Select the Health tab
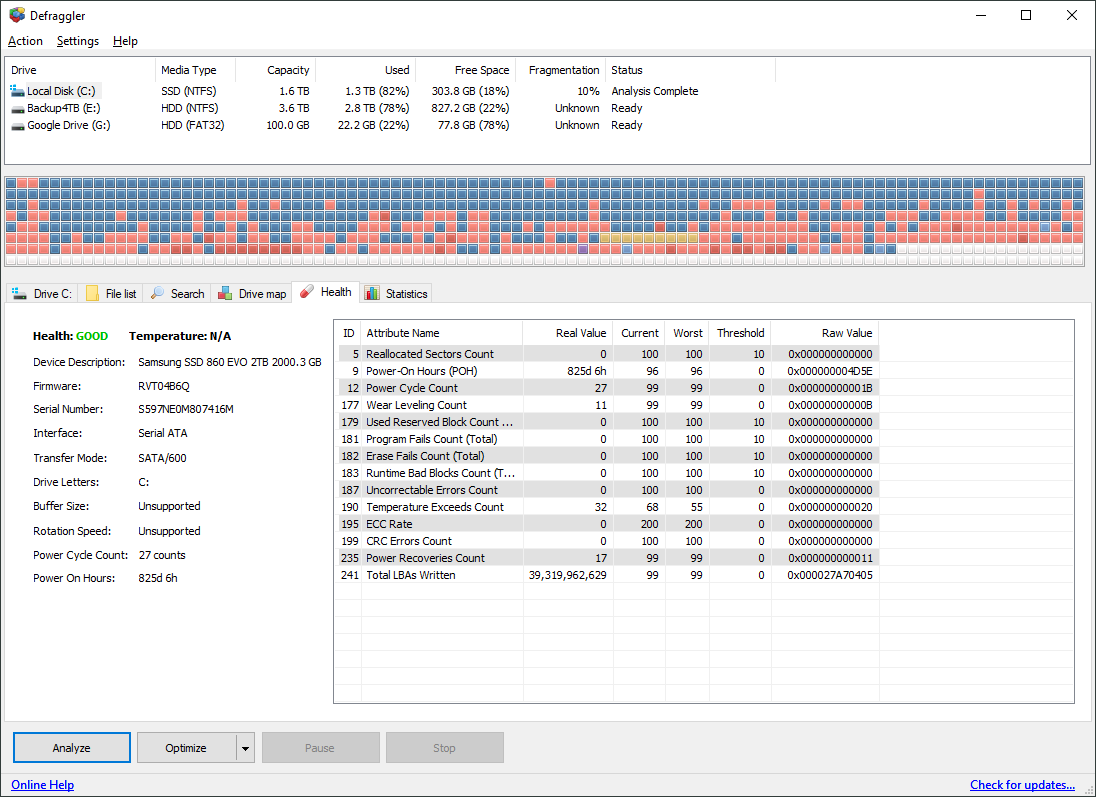Viewport: 1096px width, 797px height. pos(326,292)
